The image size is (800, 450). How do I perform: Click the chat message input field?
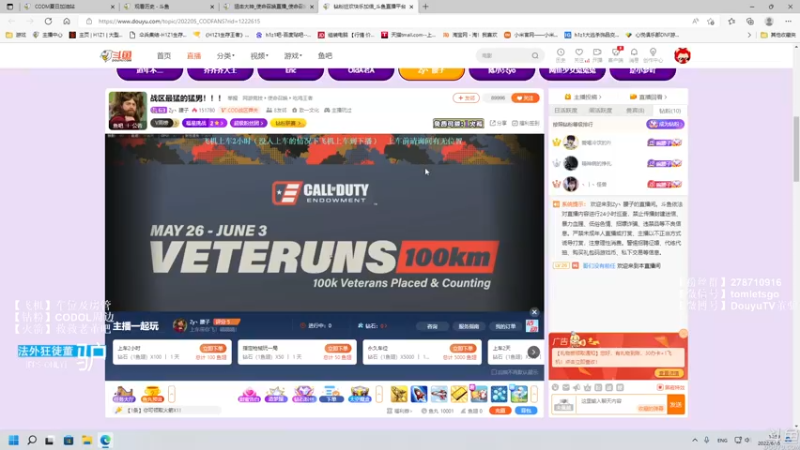click(622, 405)
